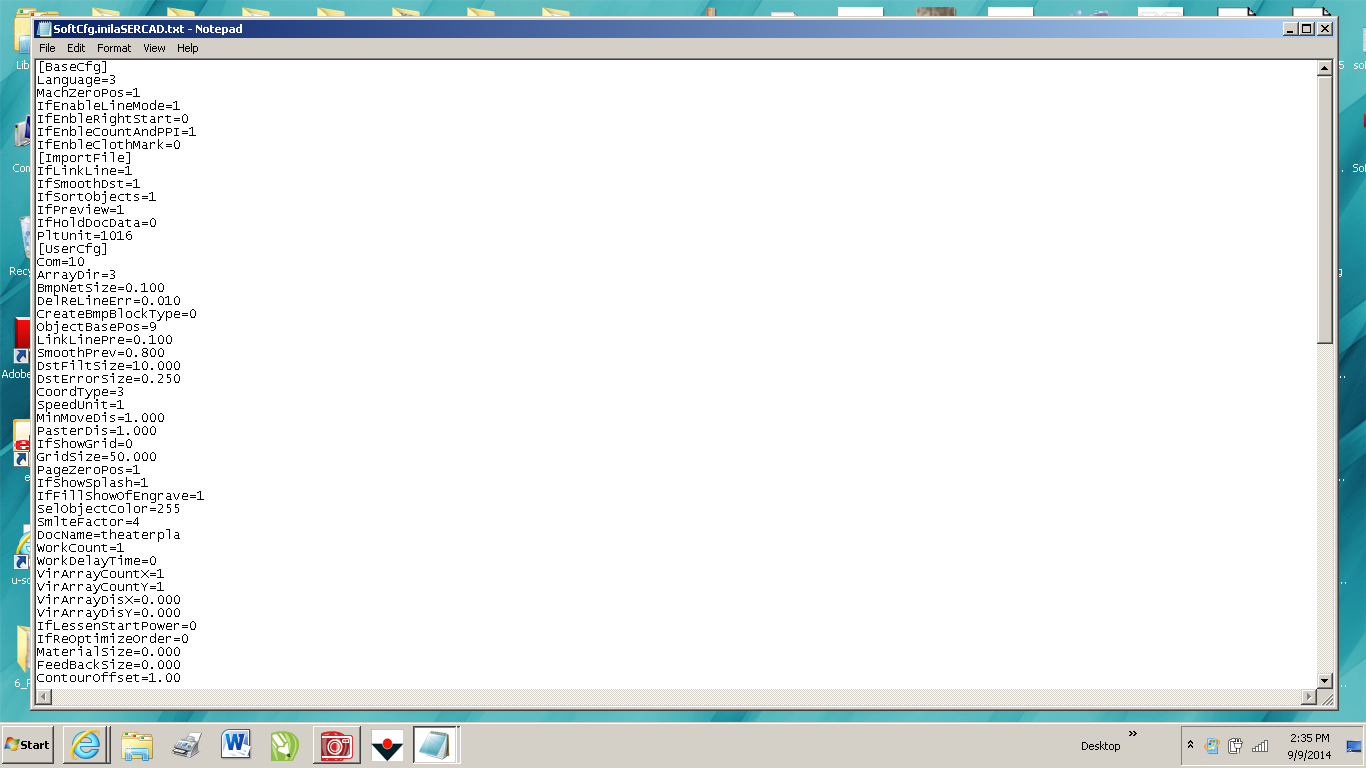Open the File menu in Notepad
This screenshot has height=768, width=1366.
coord(47,48)
